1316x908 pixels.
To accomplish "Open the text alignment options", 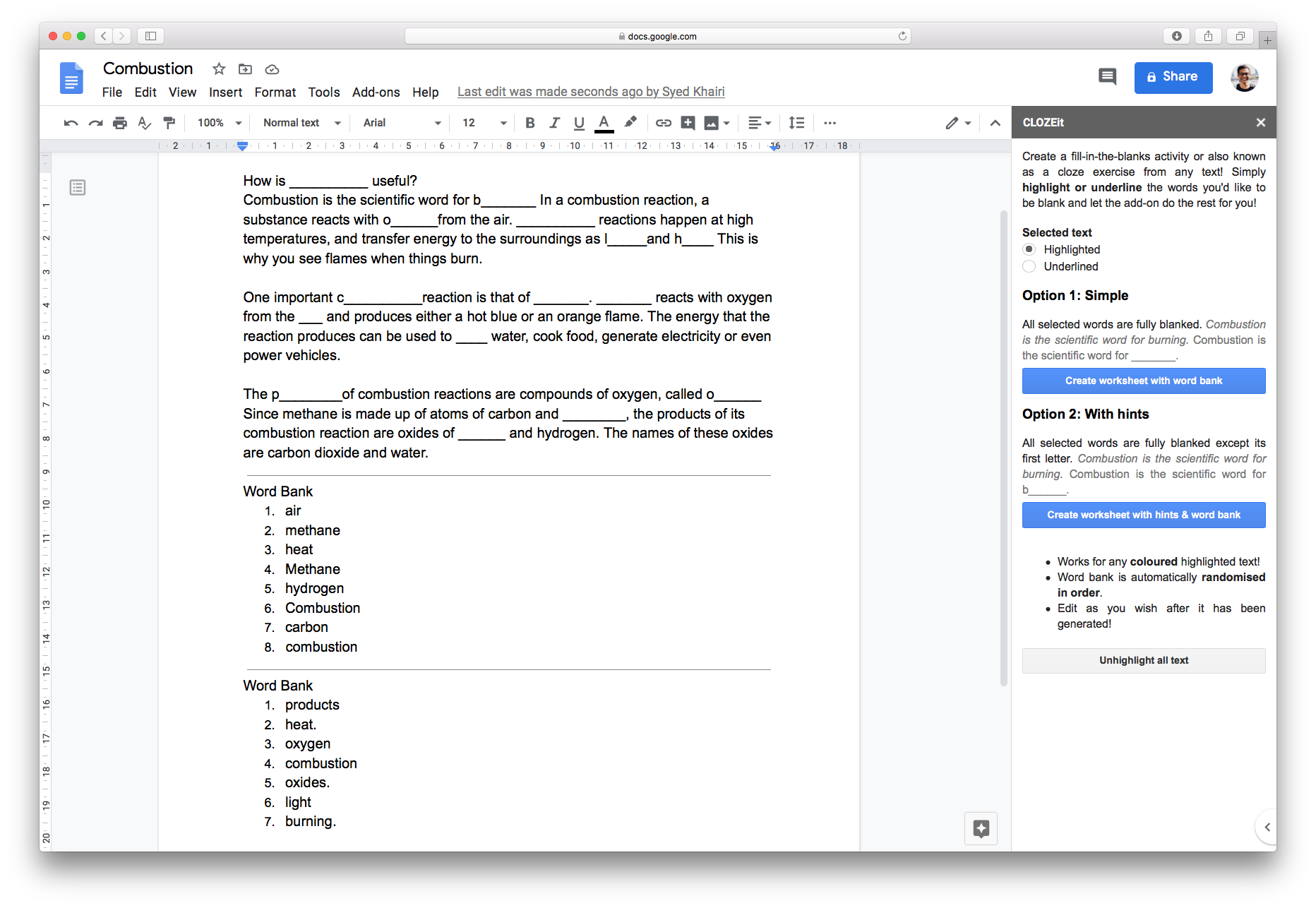I will (760, 123).
